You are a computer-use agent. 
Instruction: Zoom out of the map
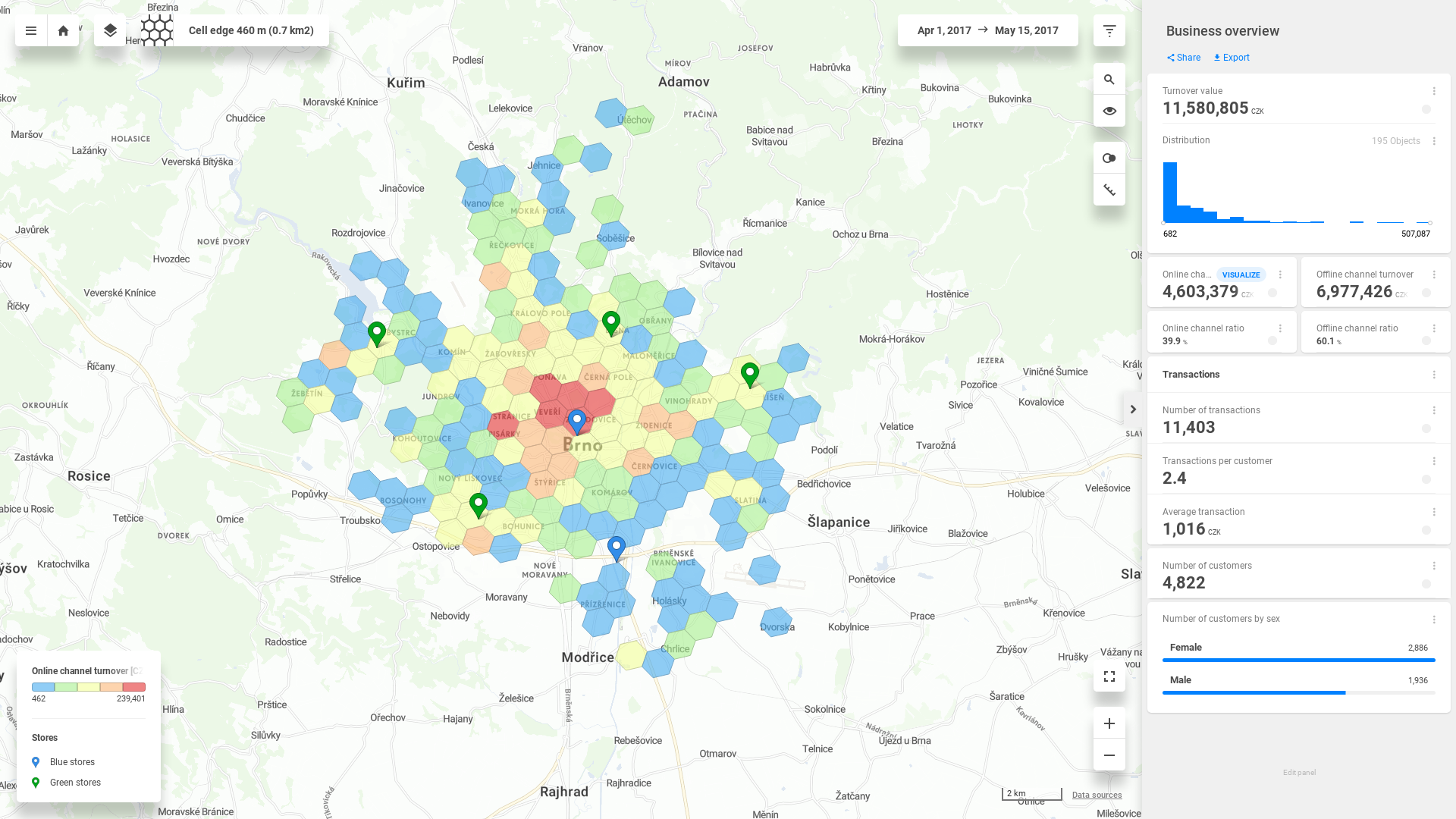coord(1109,755)
